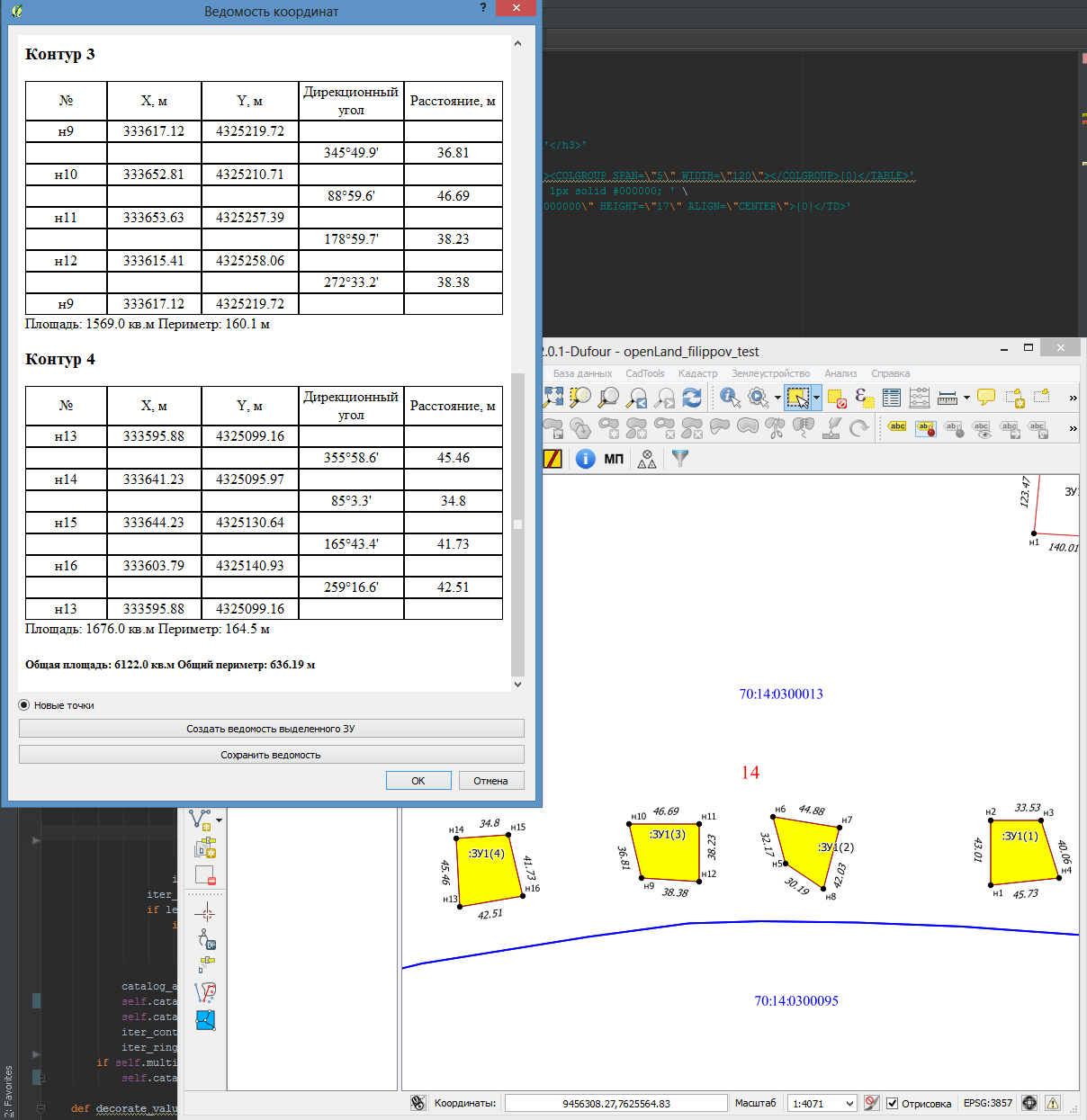
Task: Select the Zoom Full extent icon
Action: point(553,398)
